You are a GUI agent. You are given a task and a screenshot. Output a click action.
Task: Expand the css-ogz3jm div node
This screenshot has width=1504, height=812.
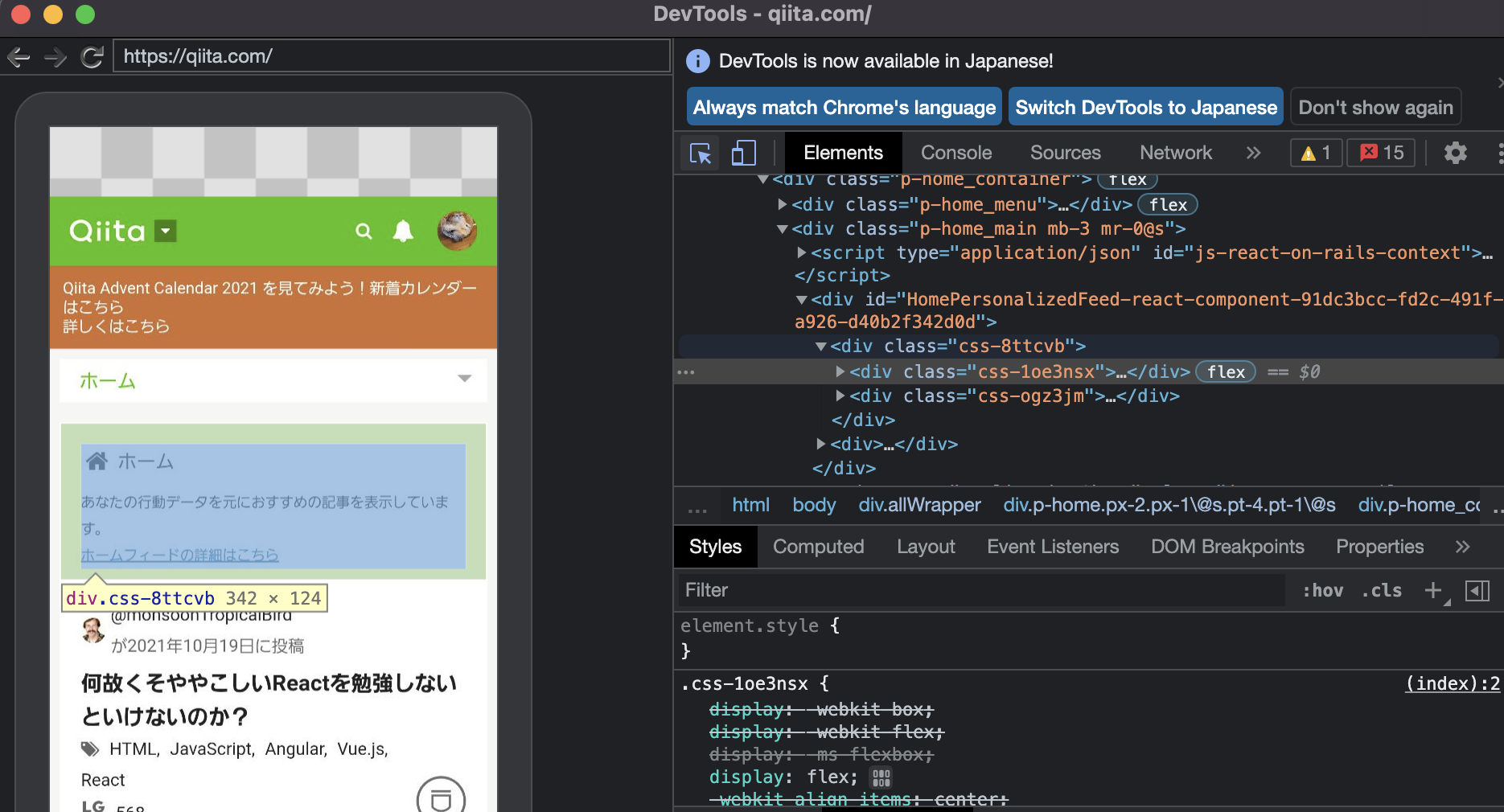point(840,396)
